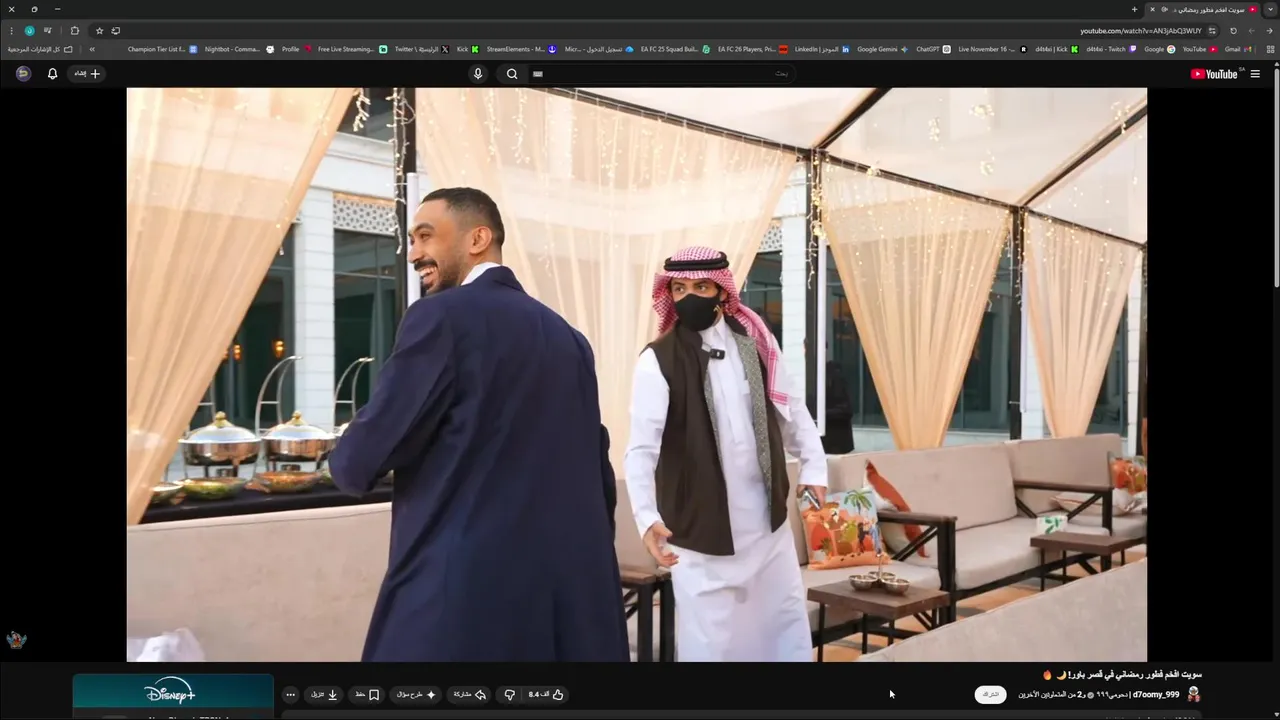Open Nightbot Commands bookmark

[239, 49]
